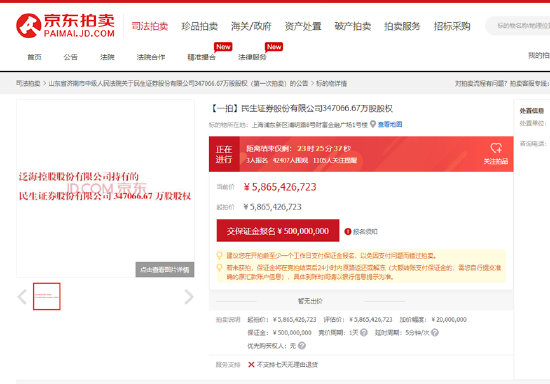Image resolution: width=550 pixels, height=384 pixels.
Task: Click the 不支持七天无理由退货 text
Action: click(x=287, y=365)
